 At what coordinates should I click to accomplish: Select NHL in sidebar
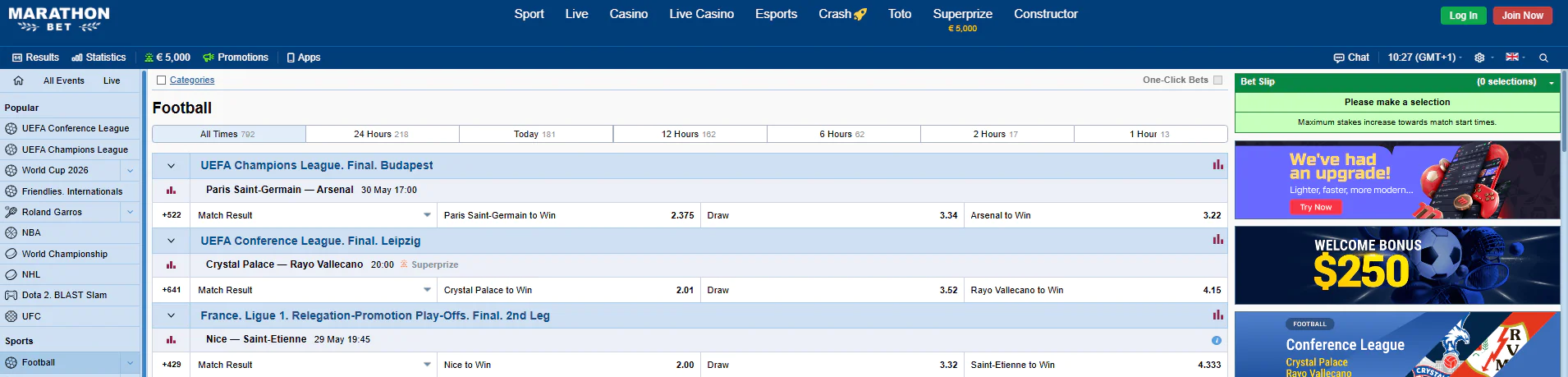coord(31,274)
